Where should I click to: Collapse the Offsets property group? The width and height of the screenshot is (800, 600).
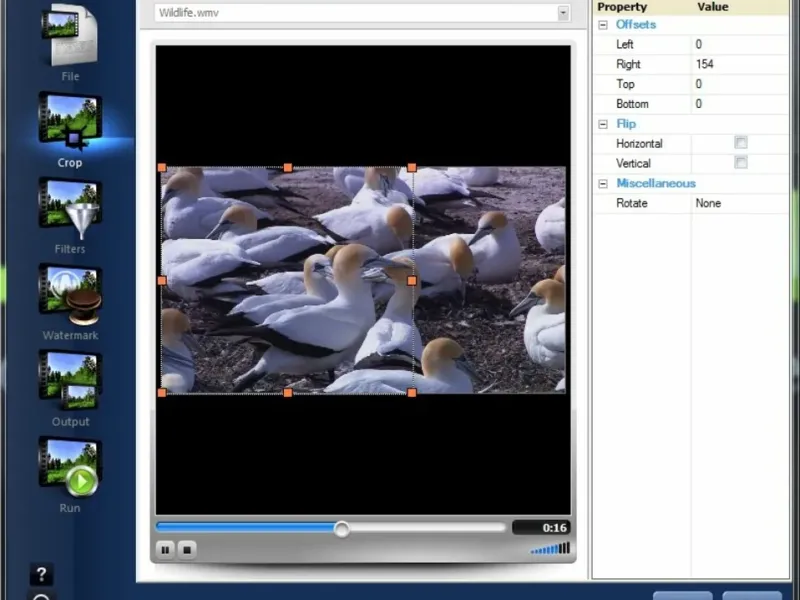click(603, 25)
